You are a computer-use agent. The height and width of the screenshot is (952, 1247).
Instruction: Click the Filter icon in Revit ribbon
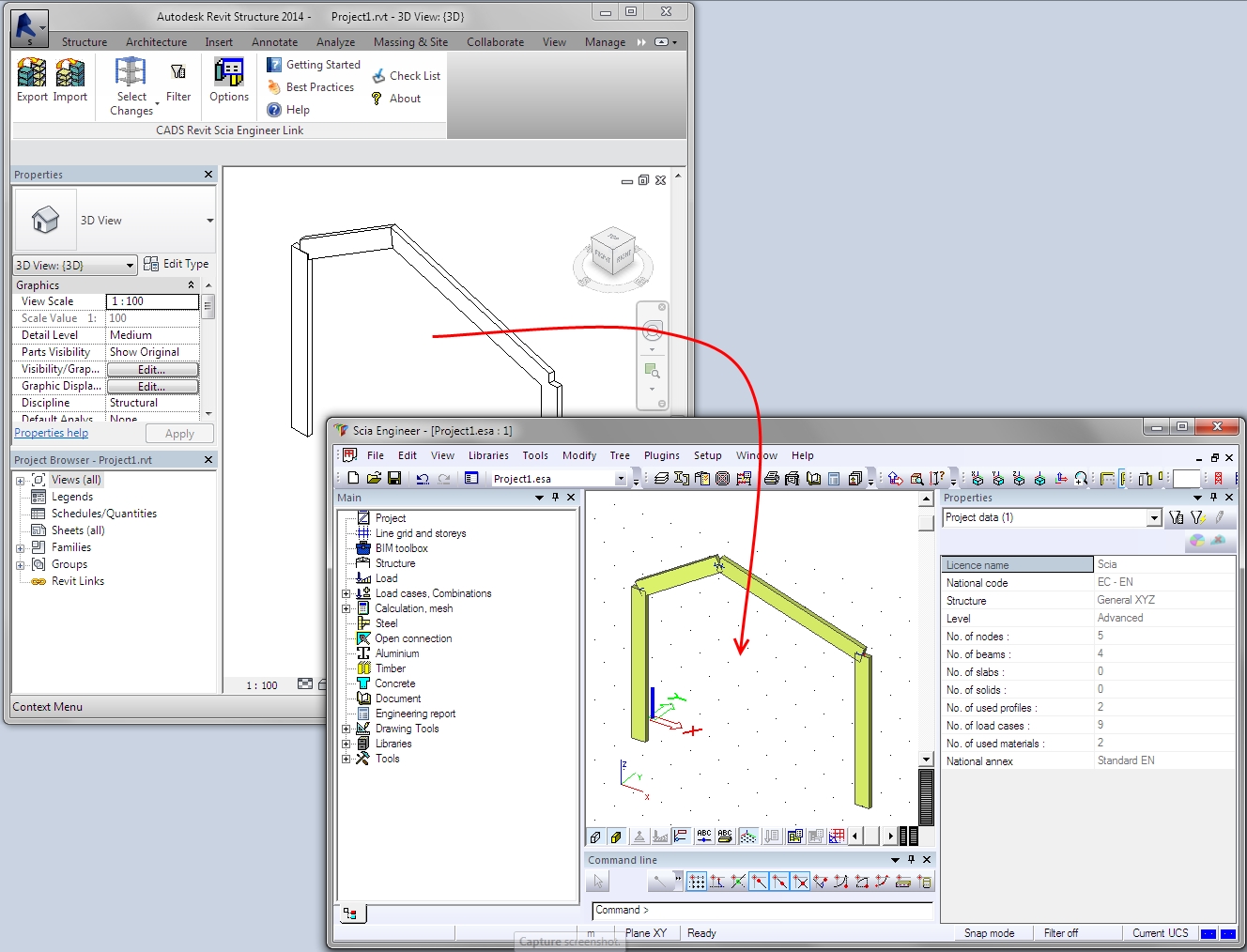coord(177,74)
